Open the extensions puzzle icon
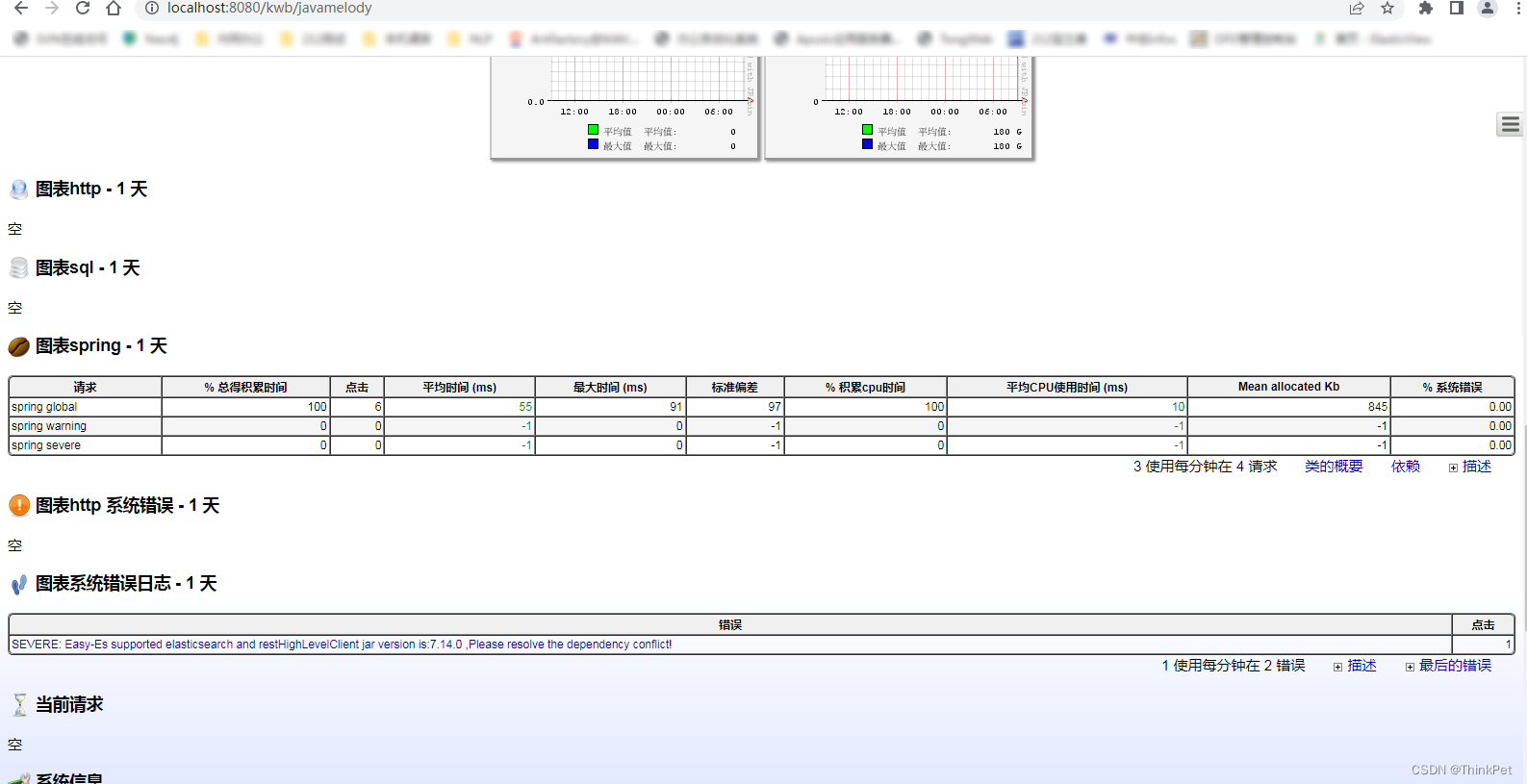1527x784 pixels. pos(1426,8)
